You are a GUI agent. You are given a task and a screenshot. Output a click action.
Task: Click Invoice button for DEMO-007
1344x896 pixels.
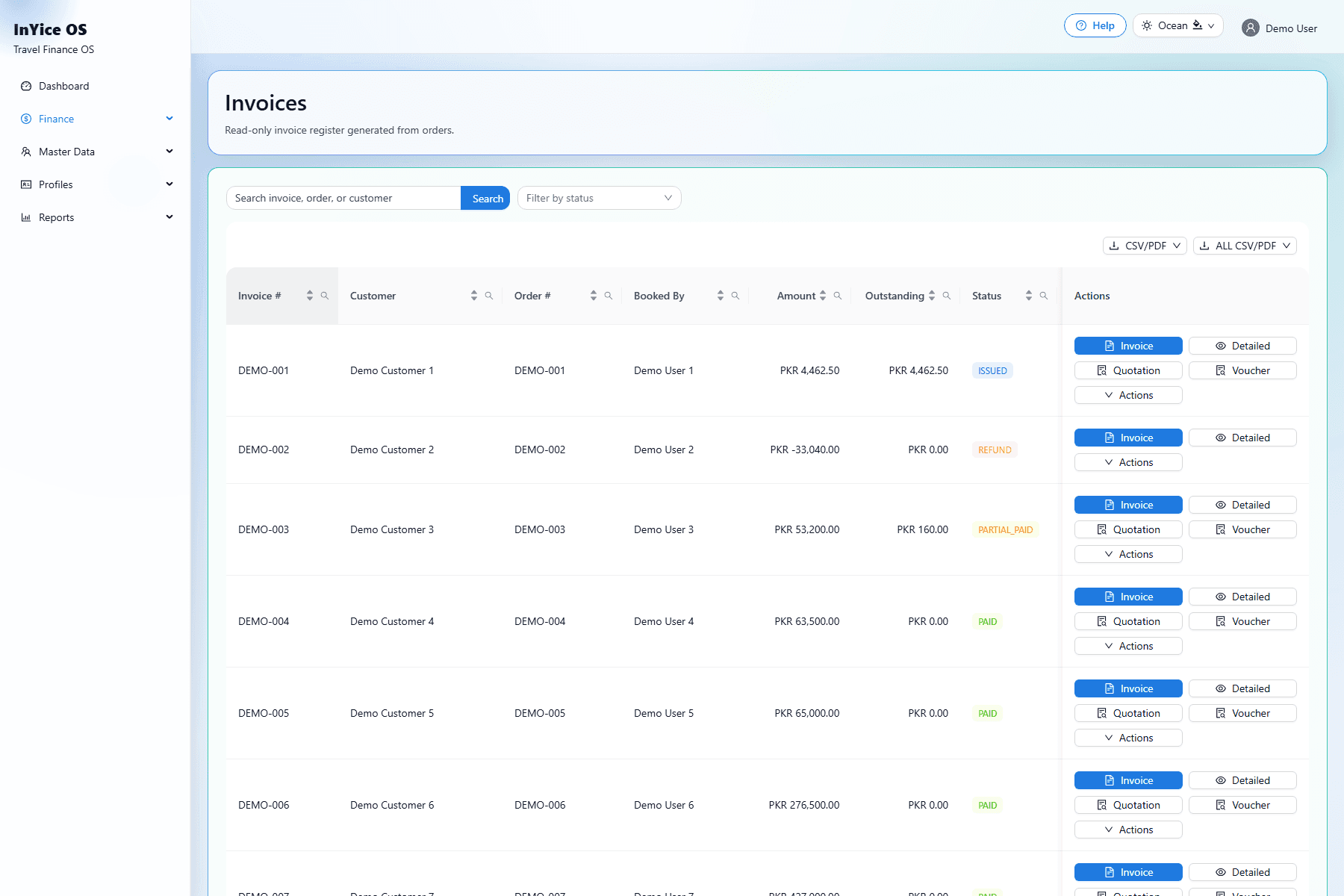(1128, 872)
